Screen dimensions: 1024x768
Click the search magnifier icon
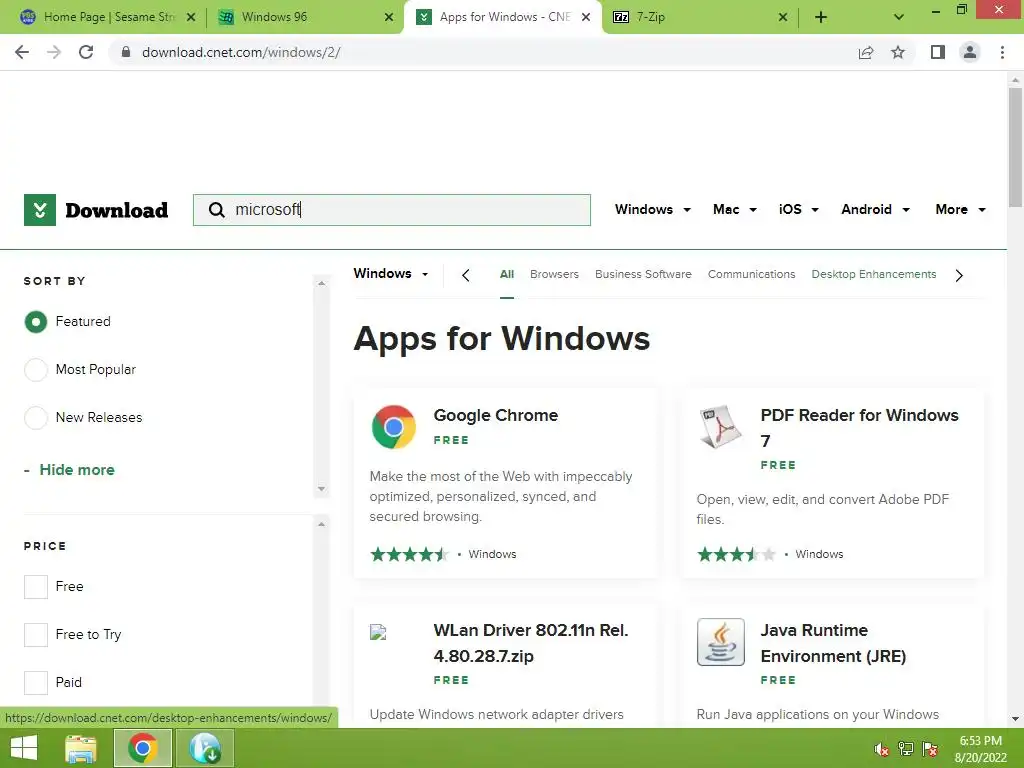point(216,210)
